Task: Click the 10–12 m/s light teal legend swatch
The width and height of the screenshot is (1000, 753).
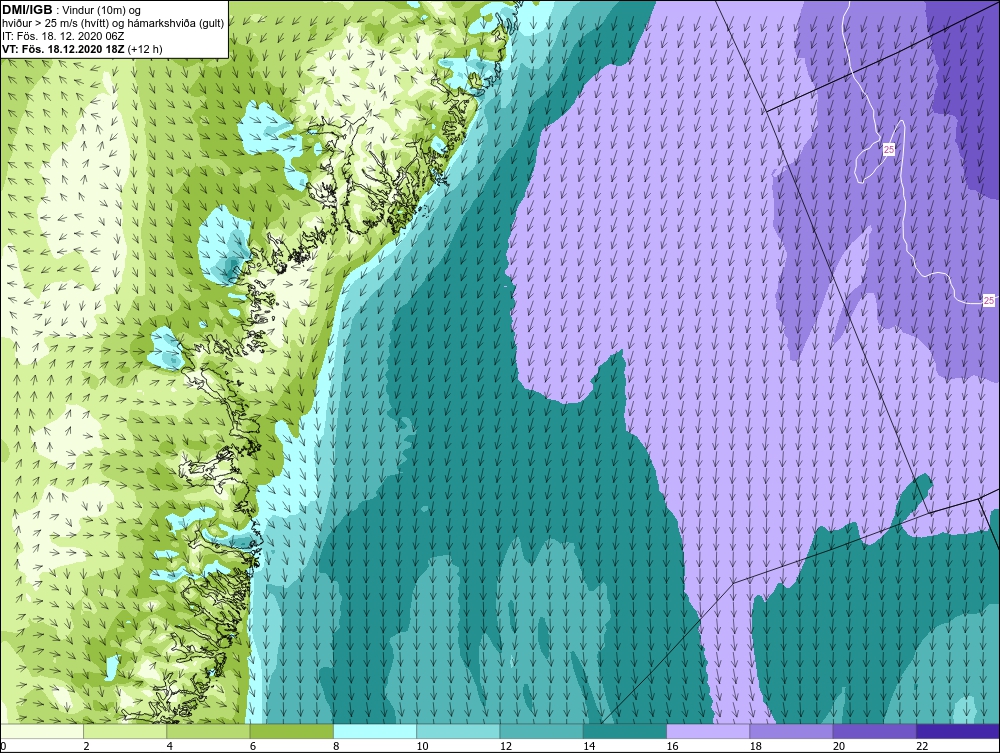Action: click(459, 731)
